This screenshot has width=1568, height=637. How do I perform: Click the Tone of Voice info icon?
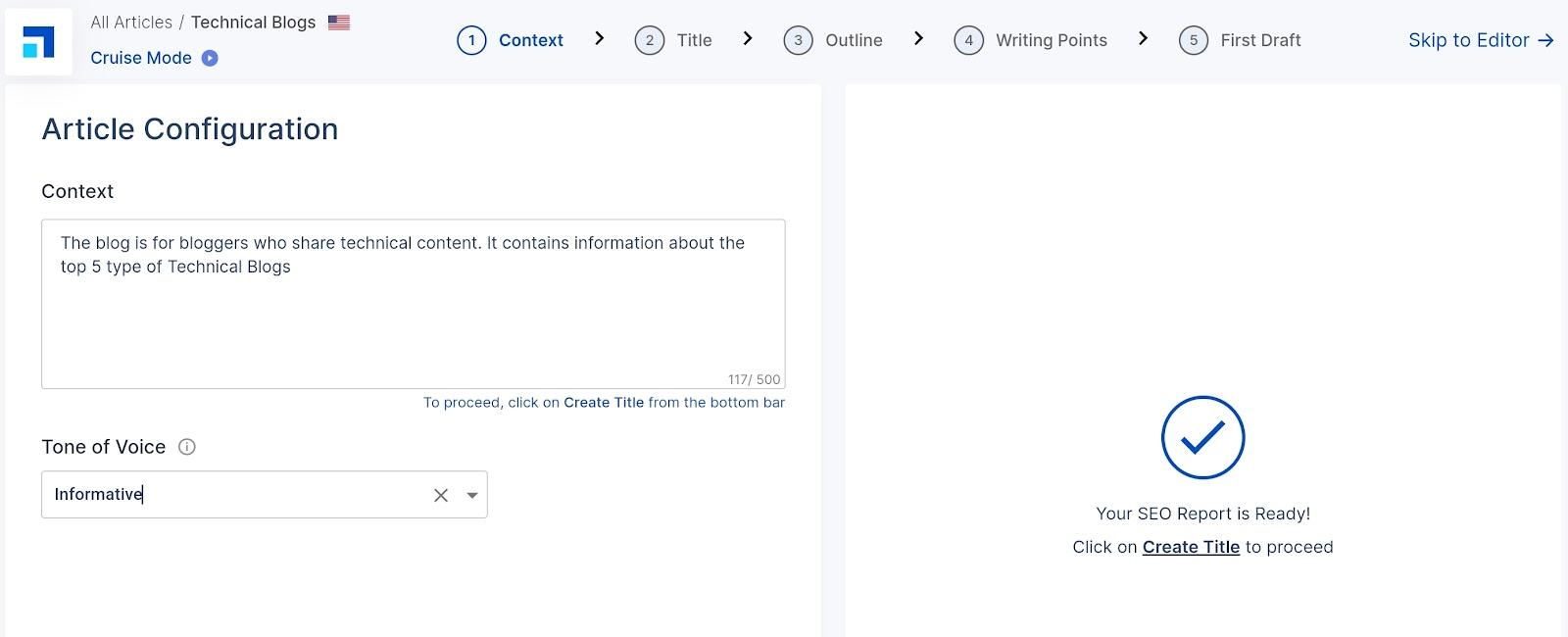click(x=187, y=447)
